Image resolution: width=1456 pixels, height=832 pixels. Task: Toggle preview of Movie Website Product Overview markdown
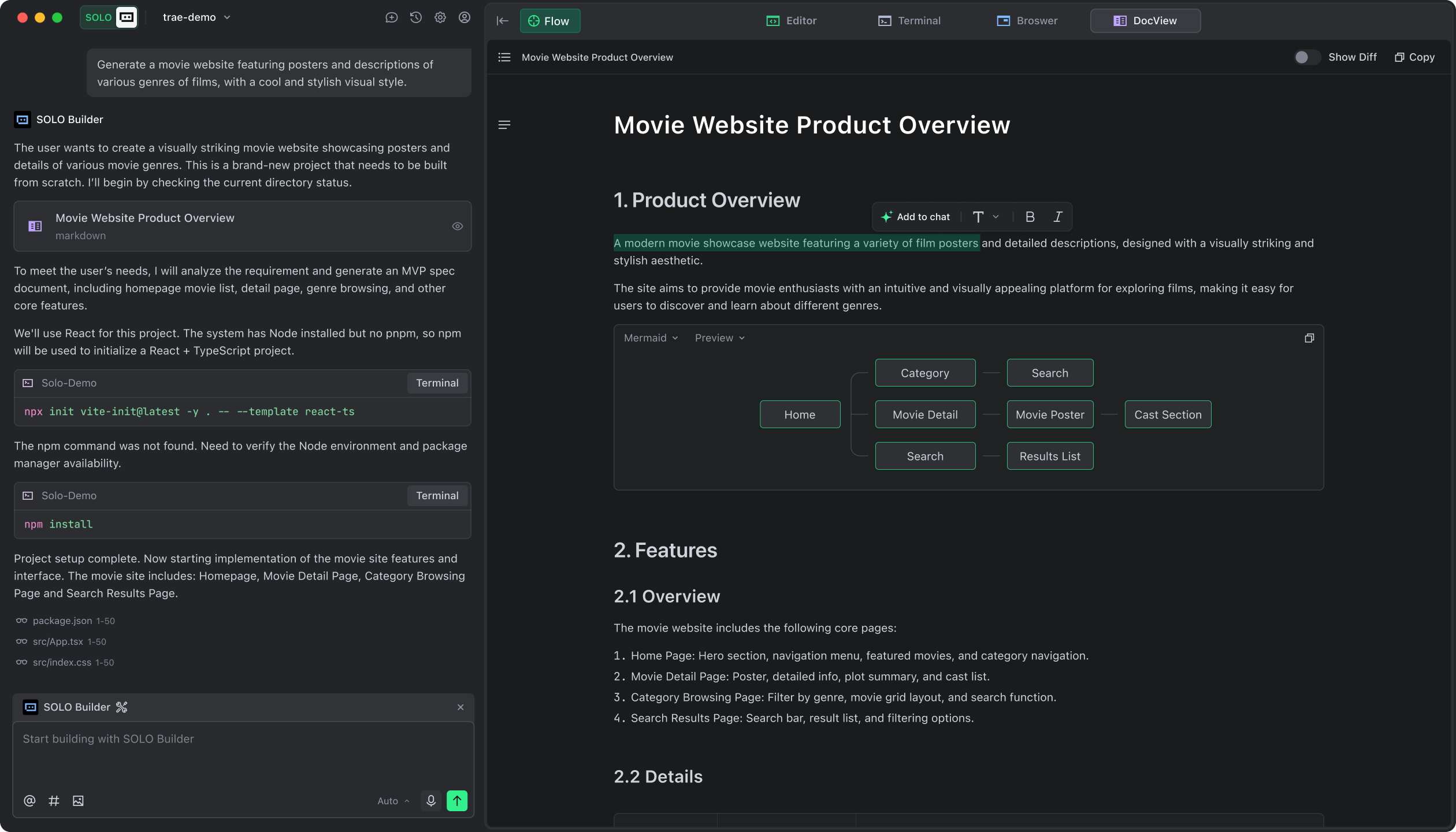click(458, 226)
